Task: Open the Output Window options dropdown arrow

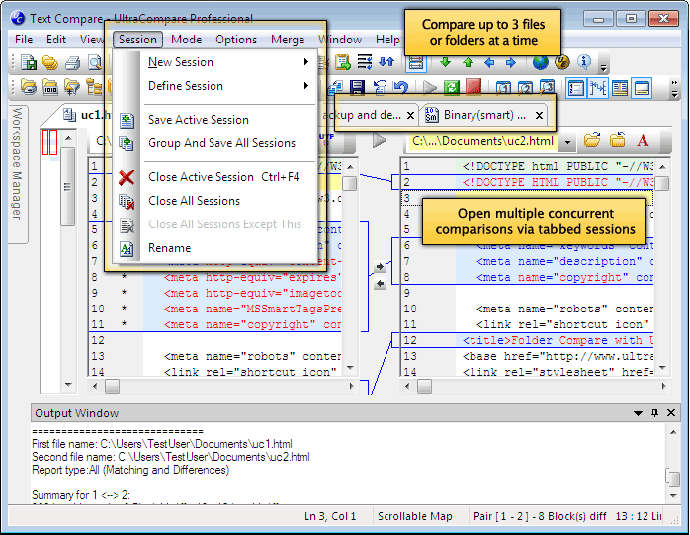Action: tap(638, 413)
